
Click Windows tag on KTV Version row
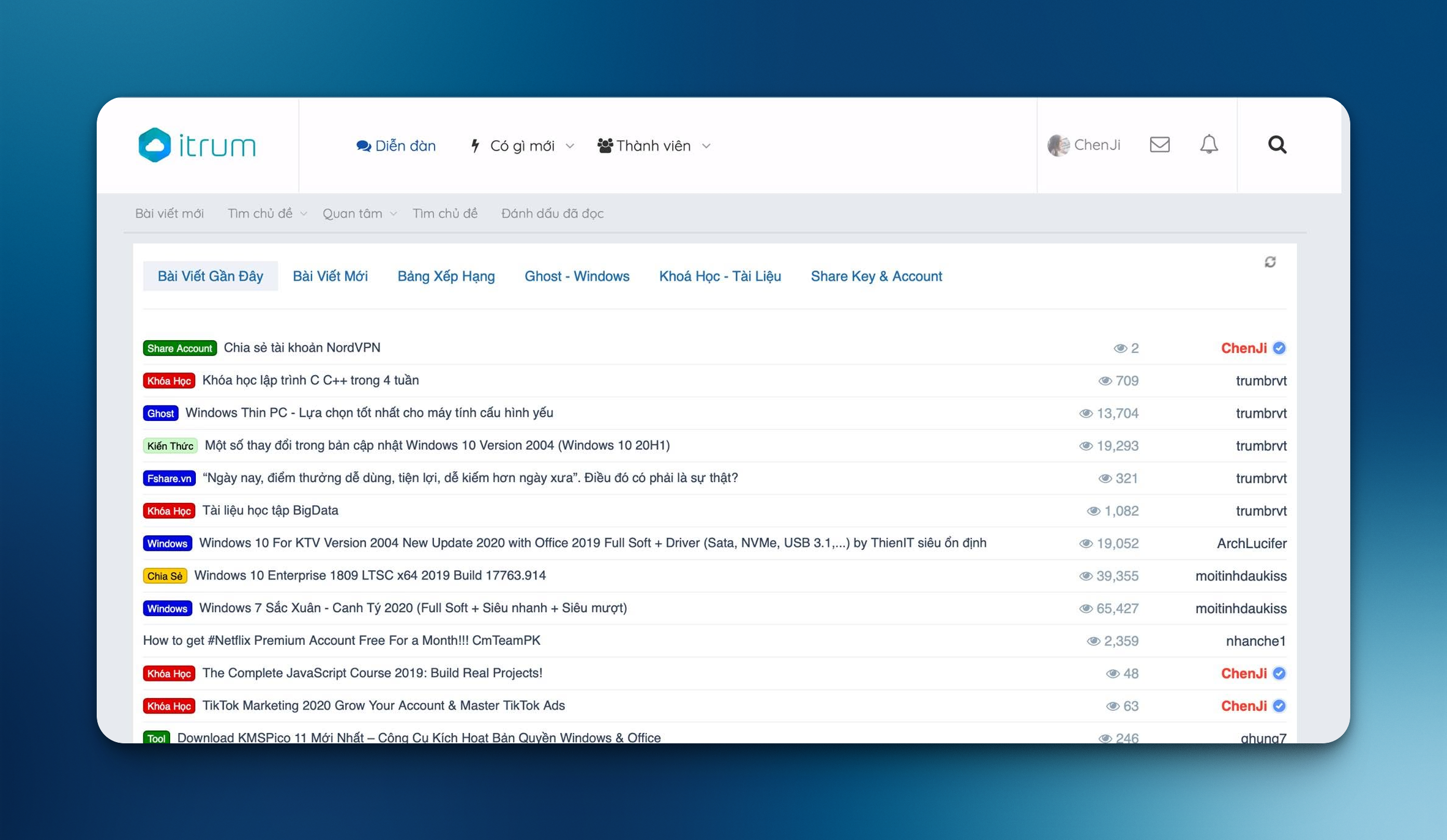(x=167, y=543)
